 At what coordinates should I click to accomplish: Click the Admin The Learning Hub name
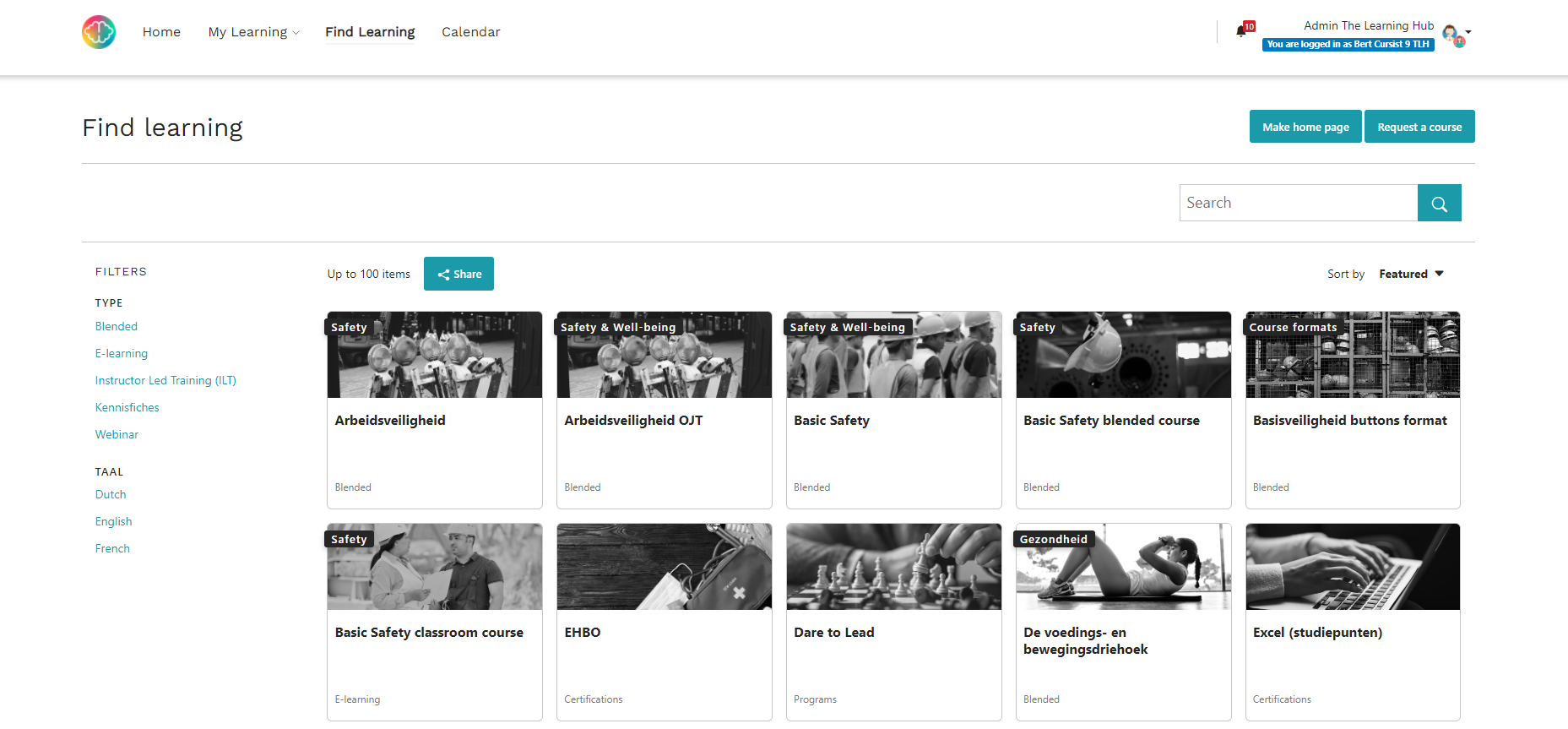[x=1369, y=25]
